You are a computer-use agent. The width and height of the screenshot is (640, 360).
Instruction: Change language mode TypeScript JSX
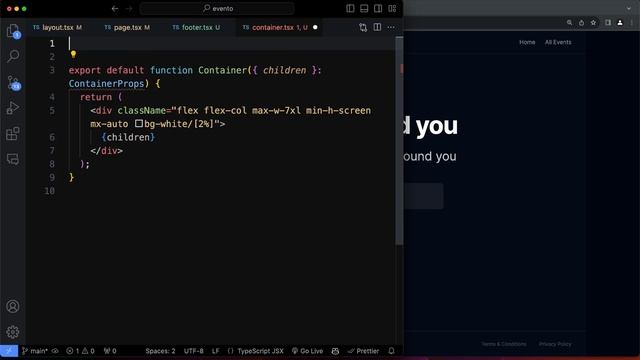[x=260, y=351]
